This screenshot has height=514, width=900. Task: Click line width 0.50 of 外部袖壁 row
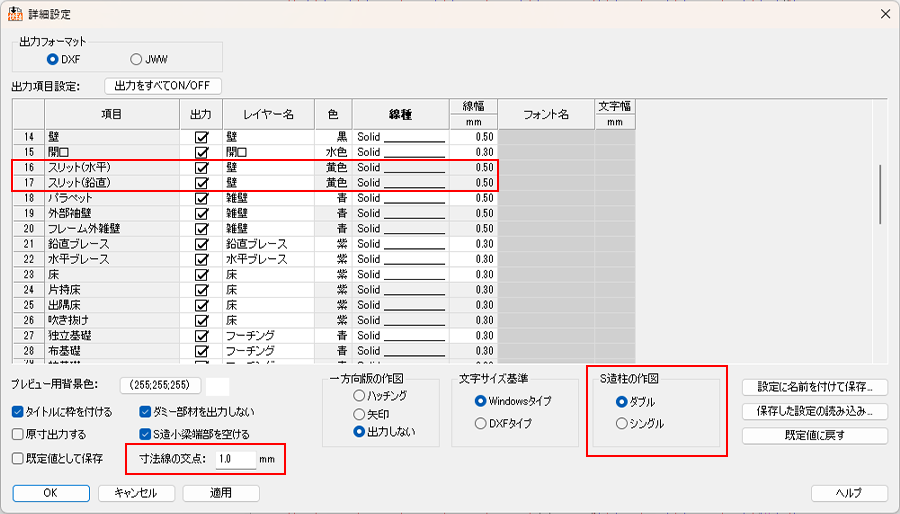(474, 213)
